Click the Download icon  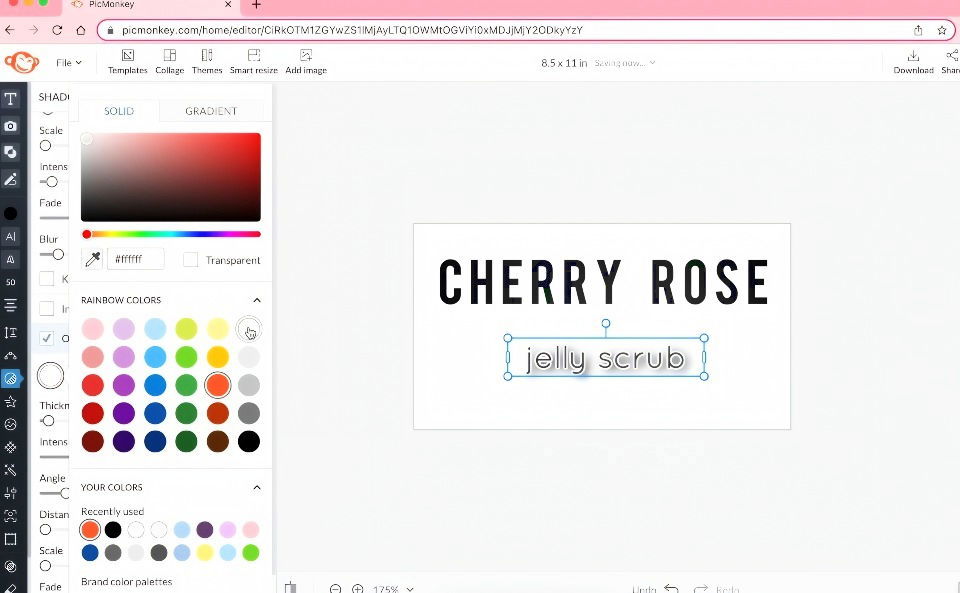(x=912, y=61)
